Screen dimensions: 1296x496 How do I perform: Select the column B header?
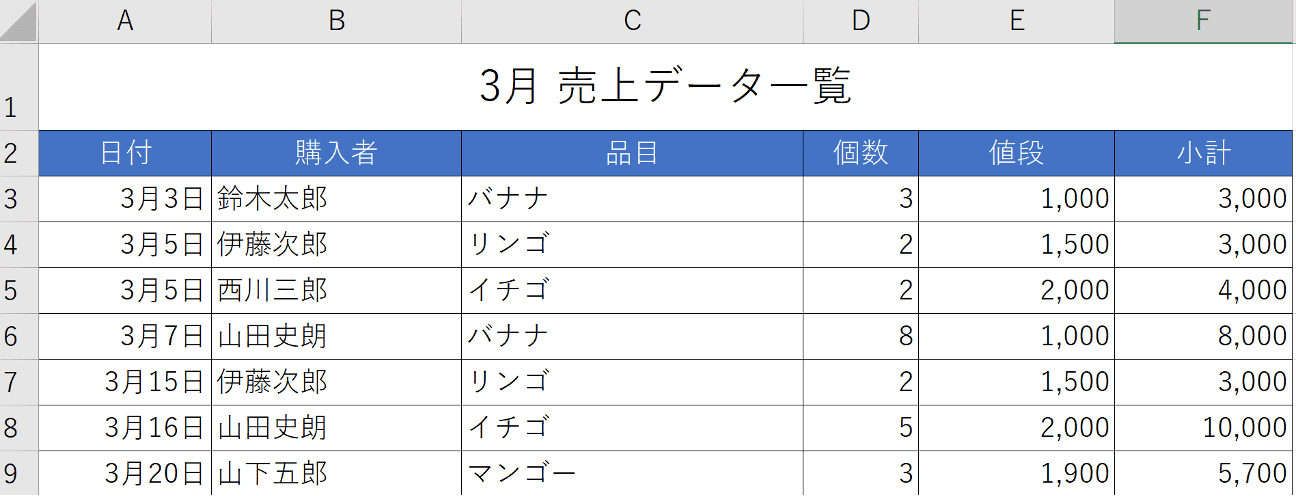pyautogui.click(x=336, y=22)
